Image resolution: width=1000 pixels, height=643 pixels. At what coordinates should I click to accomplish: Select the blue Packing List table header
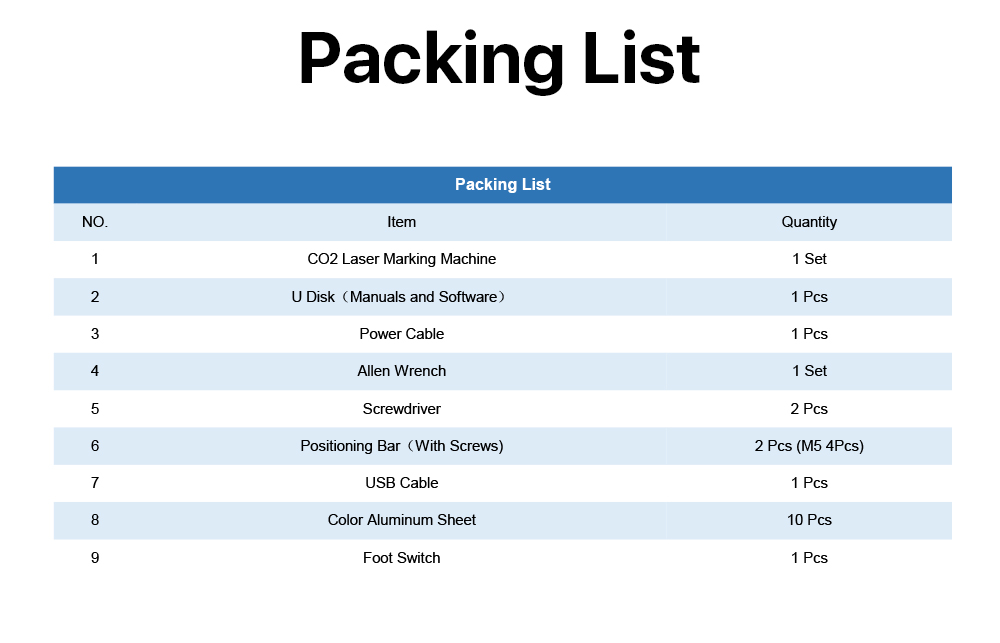(x=503, y=185)
